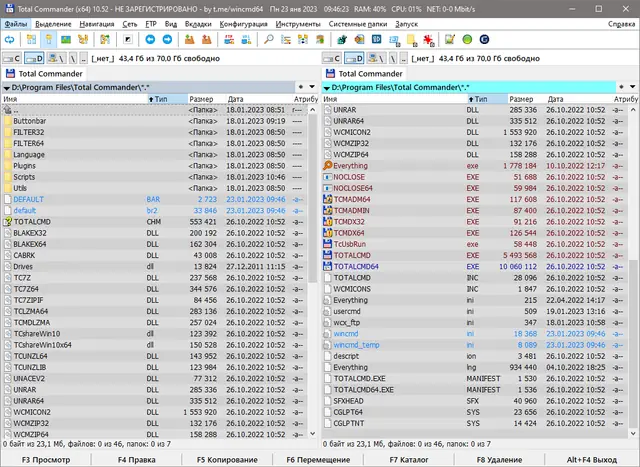Select left panel Total Commander tab

click(44, 74)
